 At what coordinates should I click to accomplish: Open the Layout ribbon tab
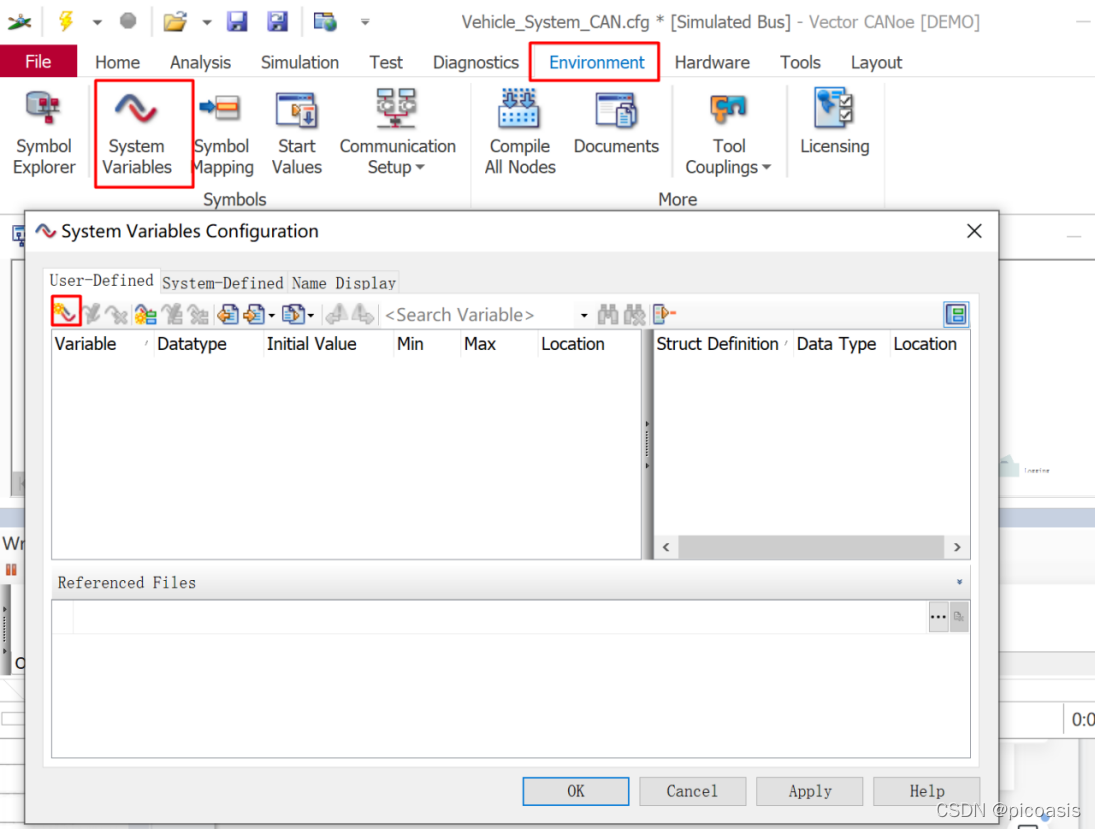(877, 62)
